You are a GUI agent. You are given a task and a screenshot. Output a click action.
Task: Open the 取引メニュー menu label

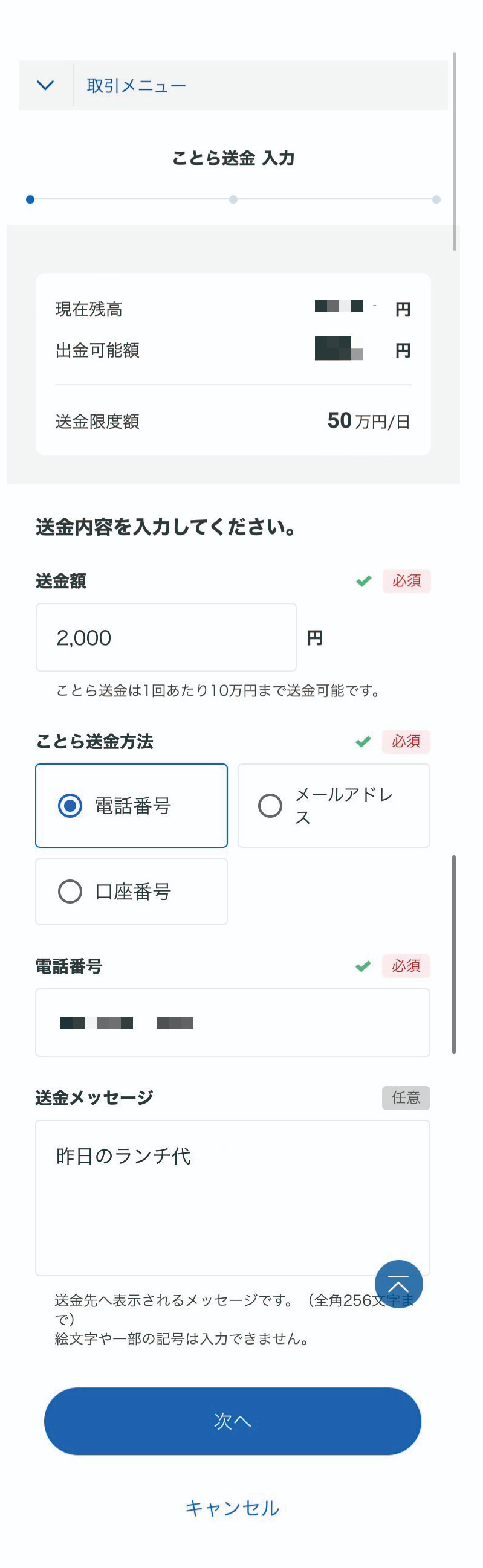(137, 86)
